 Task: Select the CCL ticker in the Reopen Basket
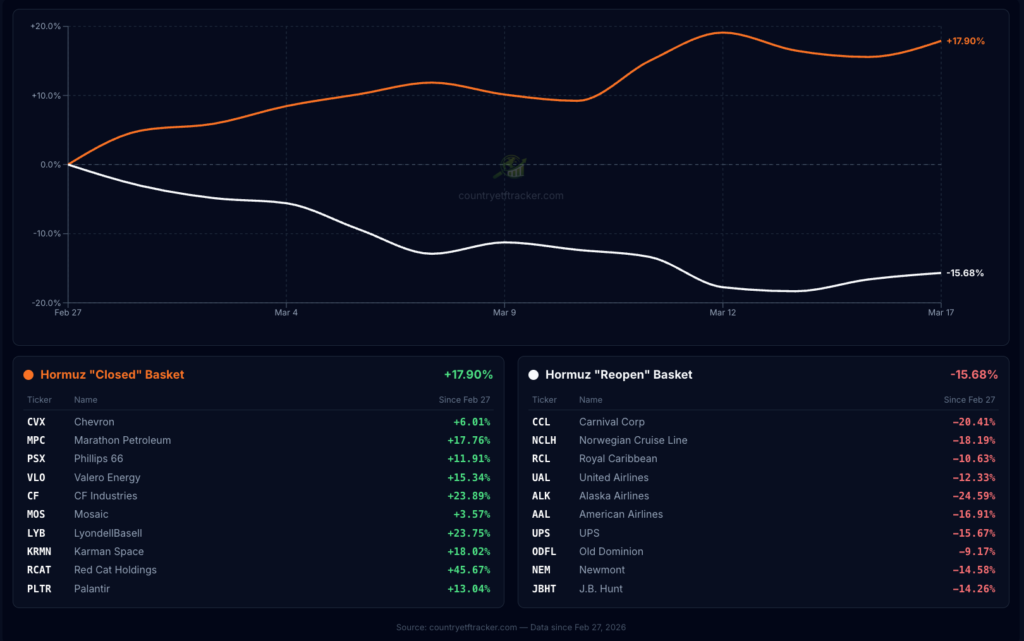pos(540,422)
